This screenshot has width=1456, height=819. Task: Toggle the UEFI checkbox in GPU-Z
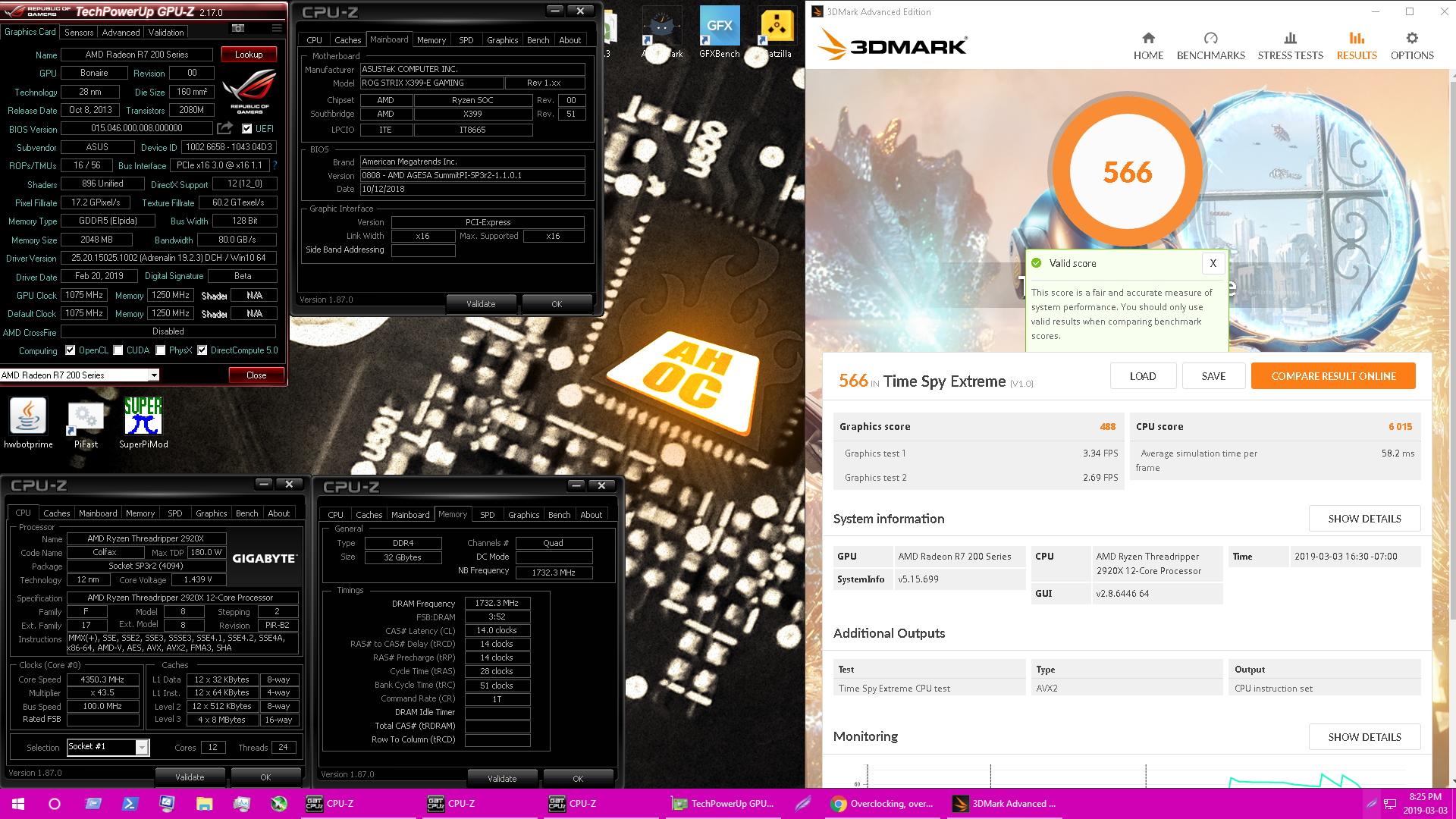click(246, 129)
